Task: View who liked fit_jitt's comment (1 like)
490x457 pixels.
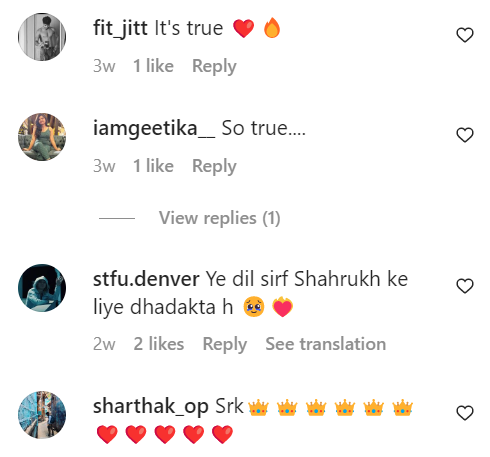Action: pos(153,66)
